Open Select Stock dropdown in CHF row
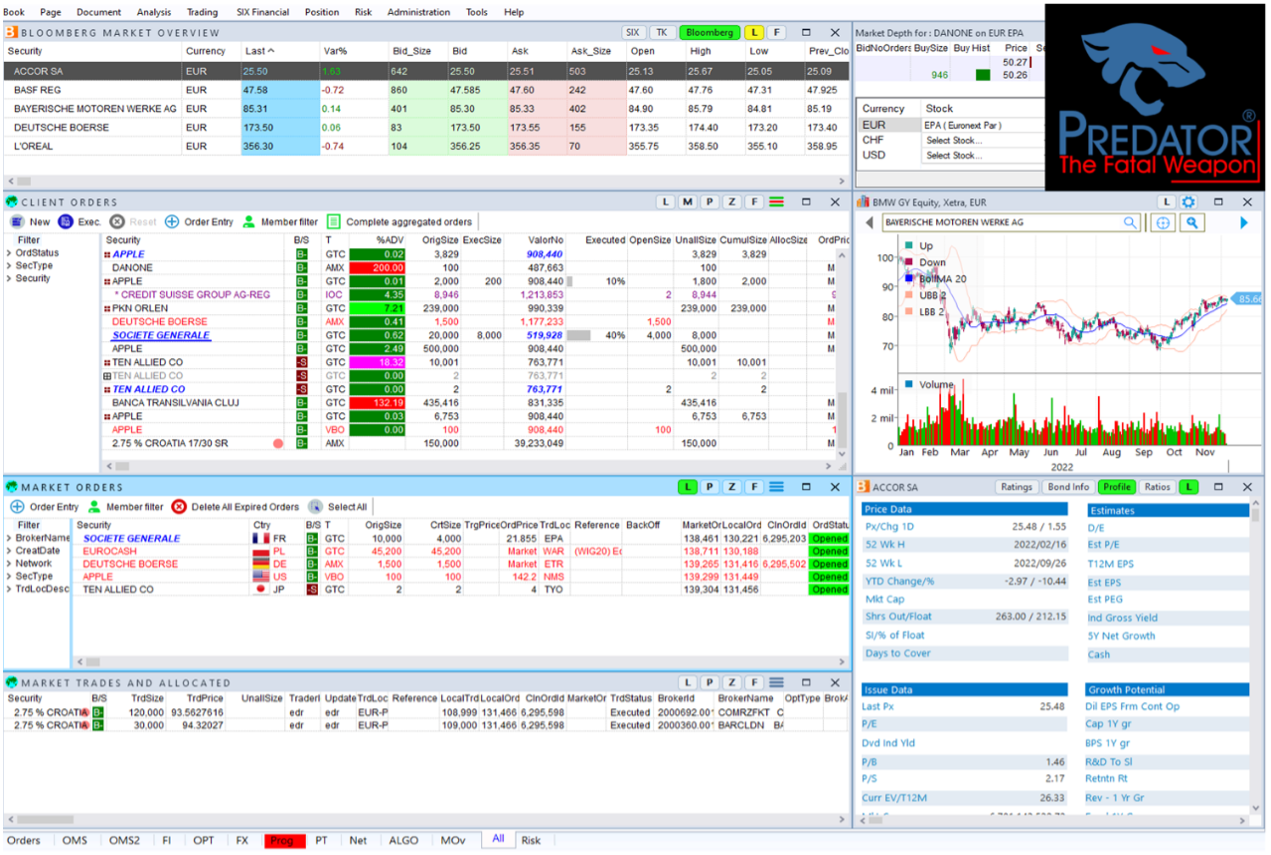 click(x=983, y=140)
